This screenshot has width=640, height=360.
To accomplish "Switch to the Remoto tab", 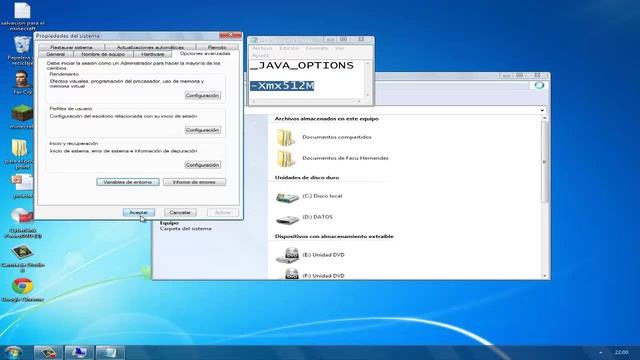I will [217, 47].
